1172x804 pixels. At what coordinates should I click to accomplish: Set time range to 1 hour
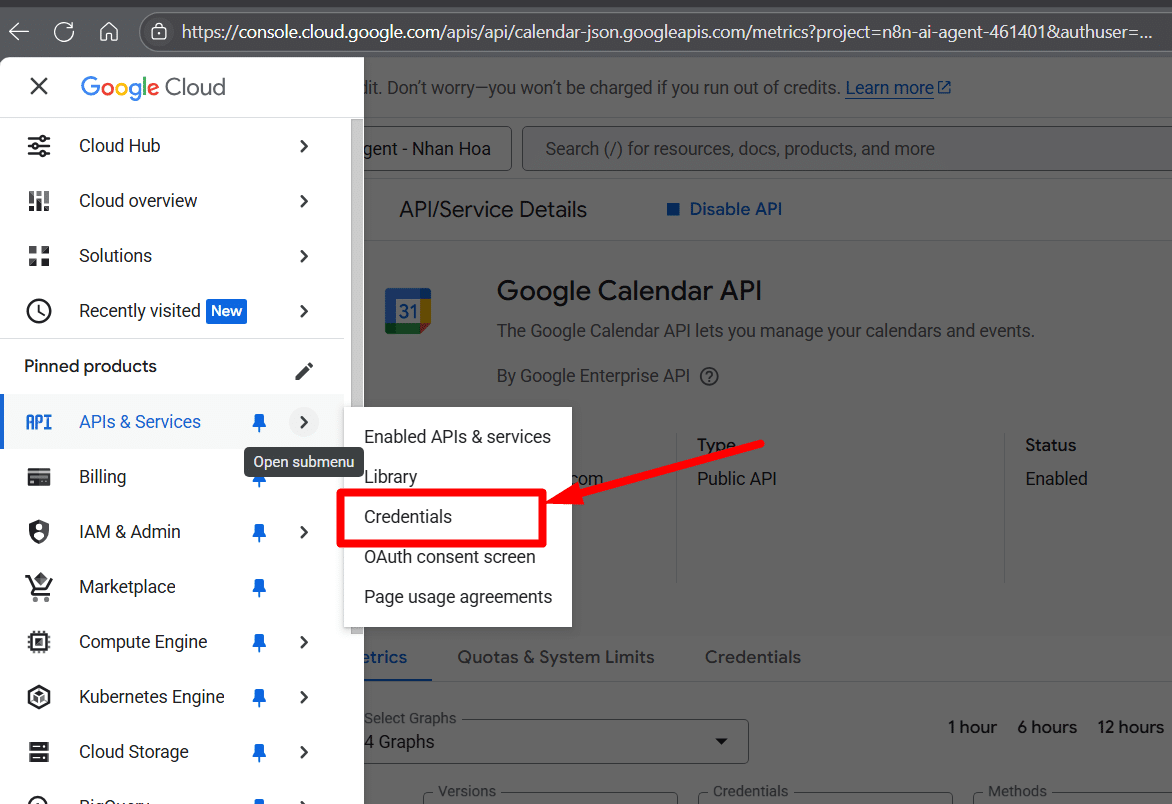coord(972,727)
